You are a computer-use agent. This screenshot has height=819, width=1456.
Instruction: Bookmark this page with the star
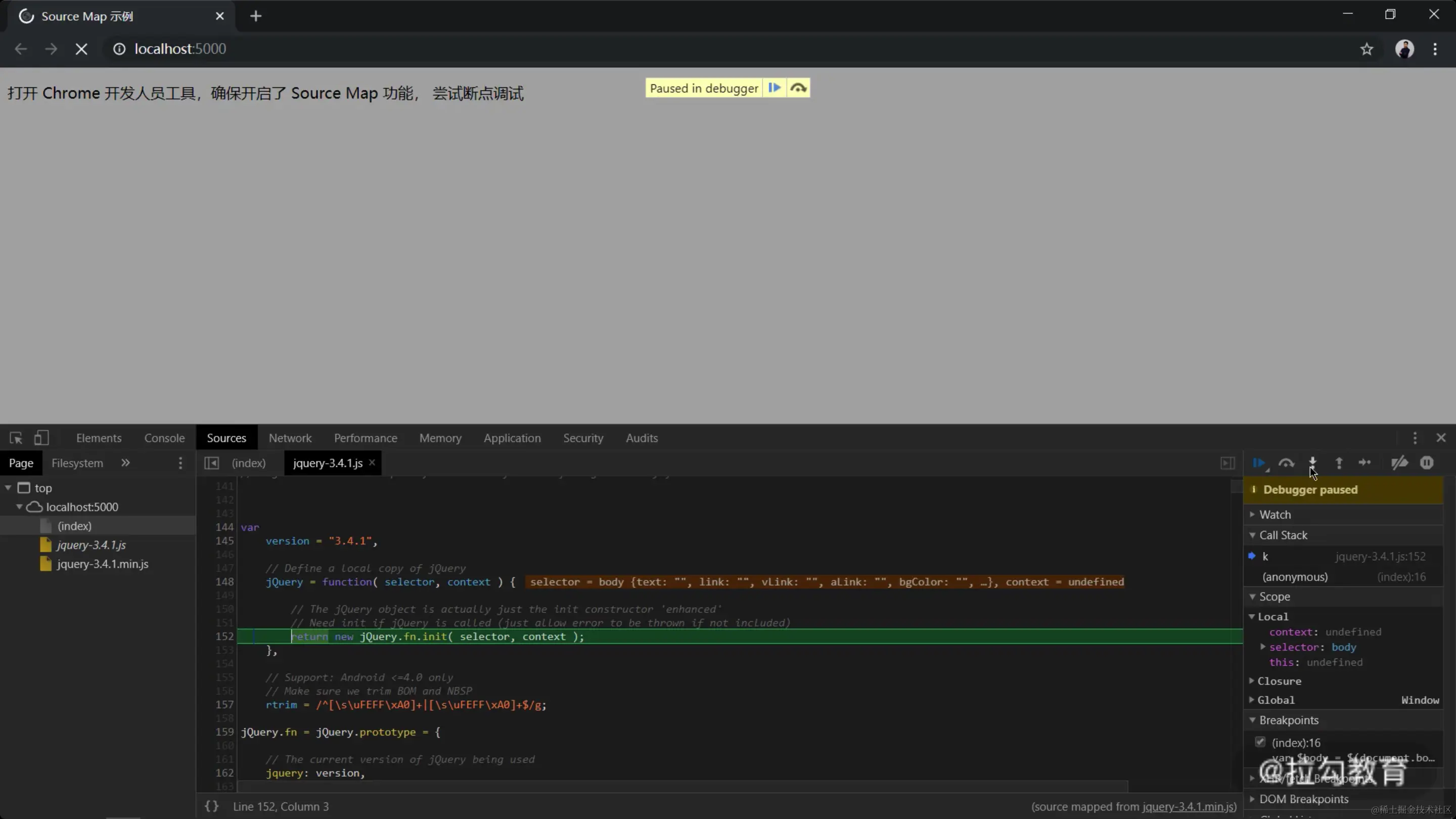click(x=1366, y=49)
